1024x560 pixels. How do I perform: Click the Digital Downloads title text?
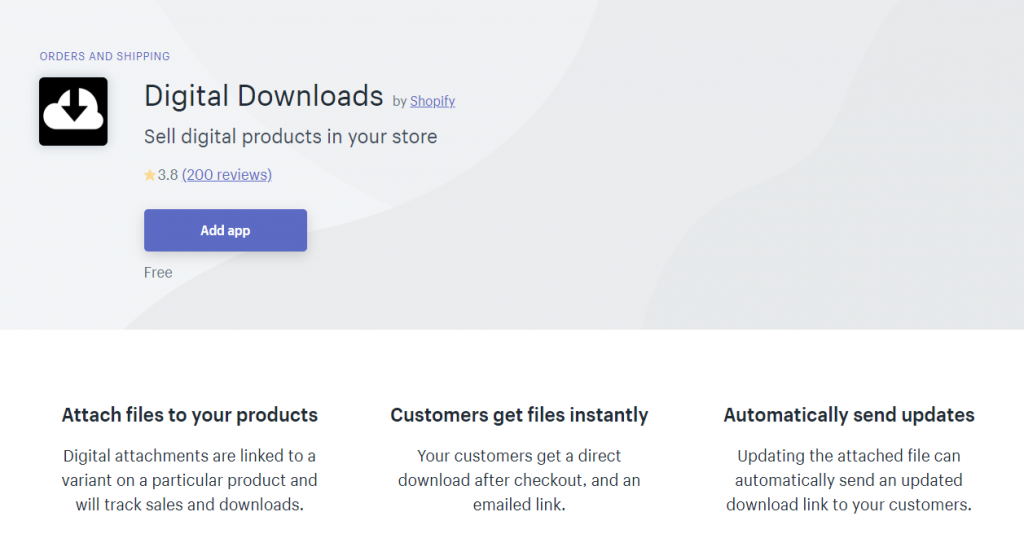tap(263, 96)
